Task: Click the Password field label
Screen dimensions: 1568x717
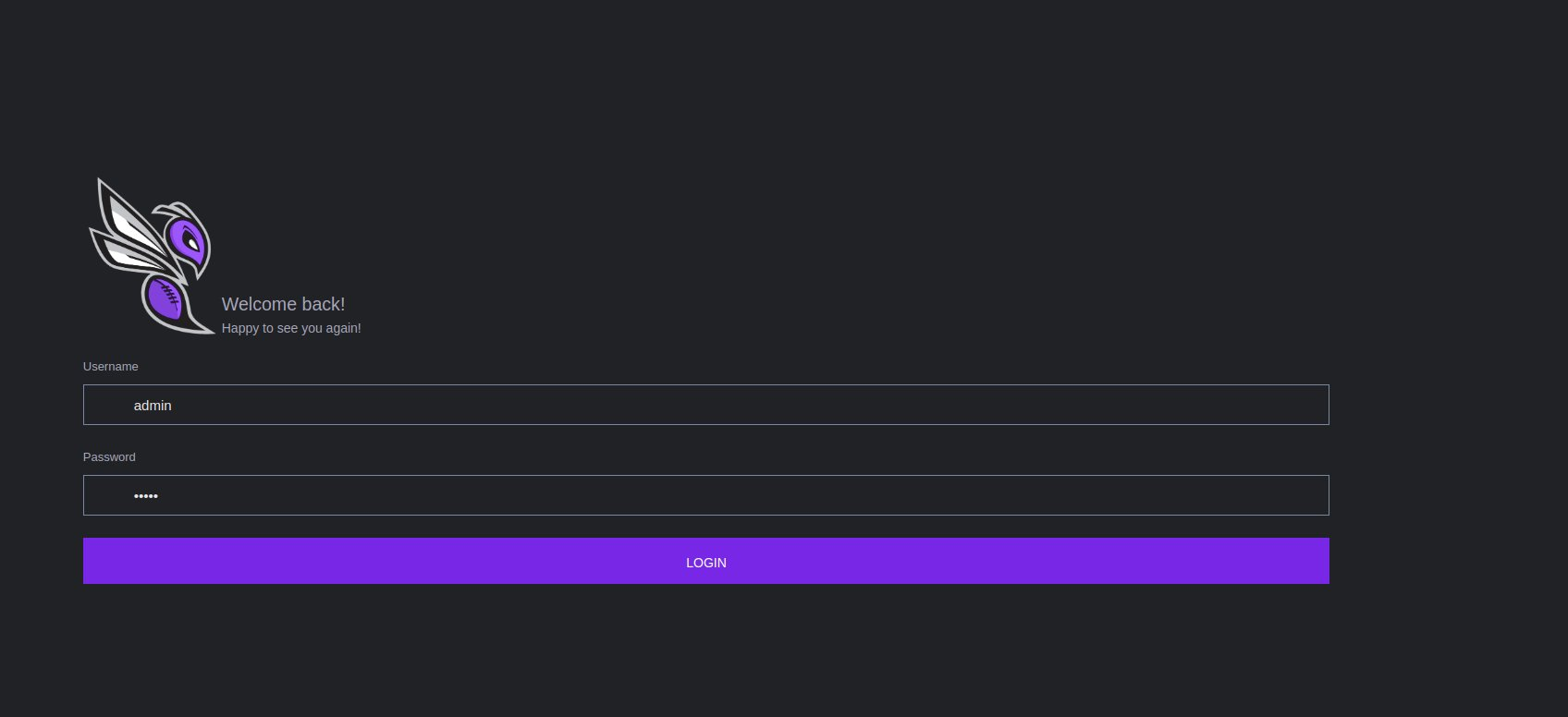Action: coord(109,457)
